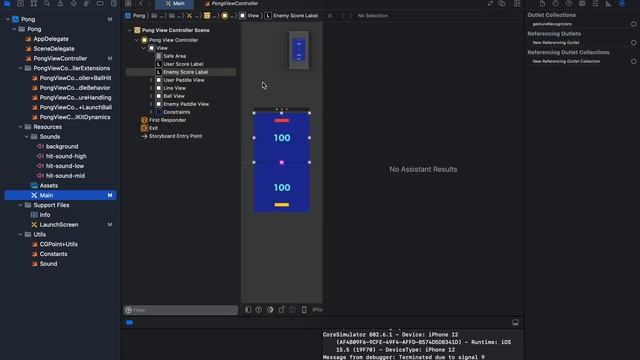
Task: Select hit-sound-high sound file
Action: click(66, 156)
